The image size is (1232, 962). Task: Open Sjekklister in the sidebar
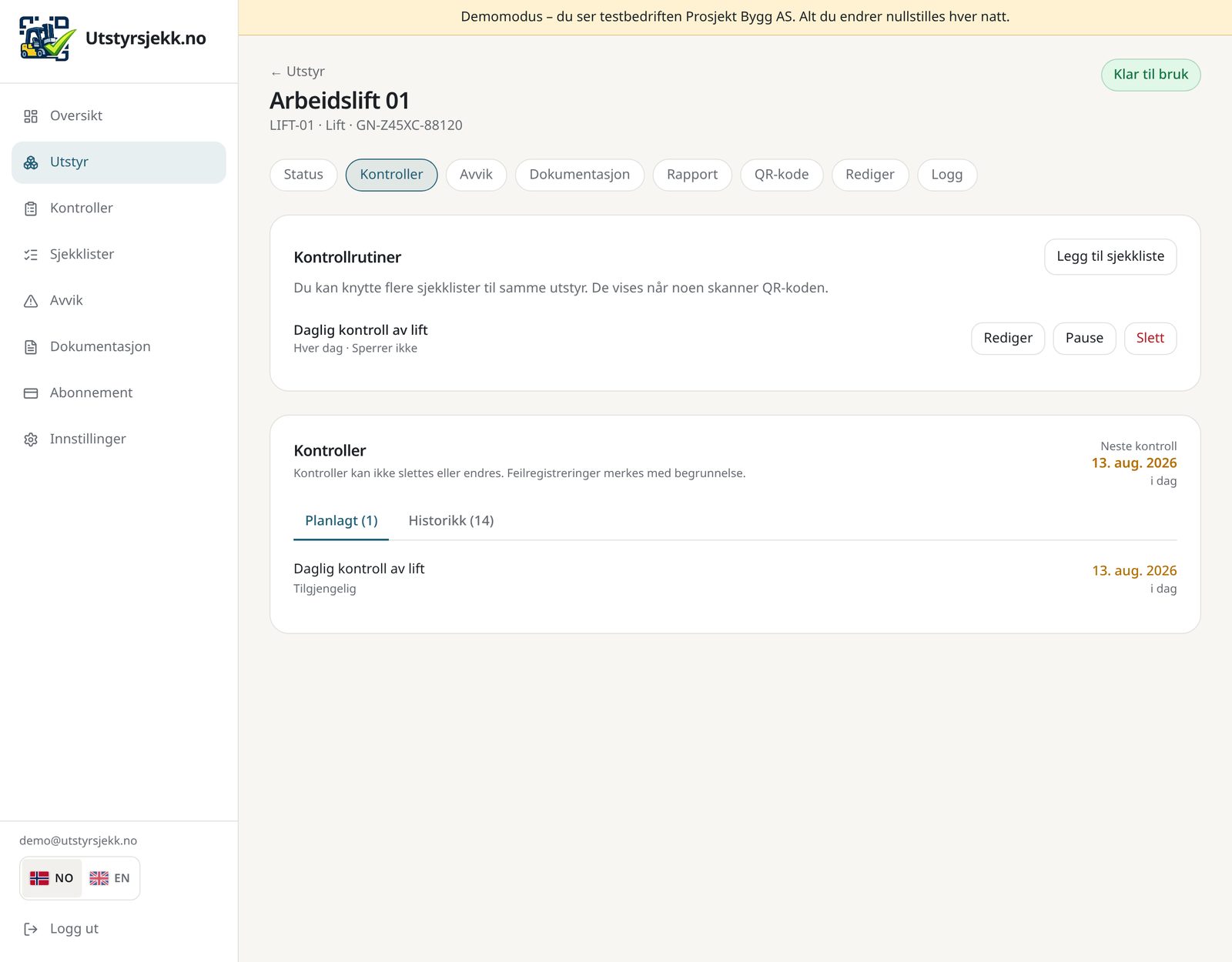(119, 255)
